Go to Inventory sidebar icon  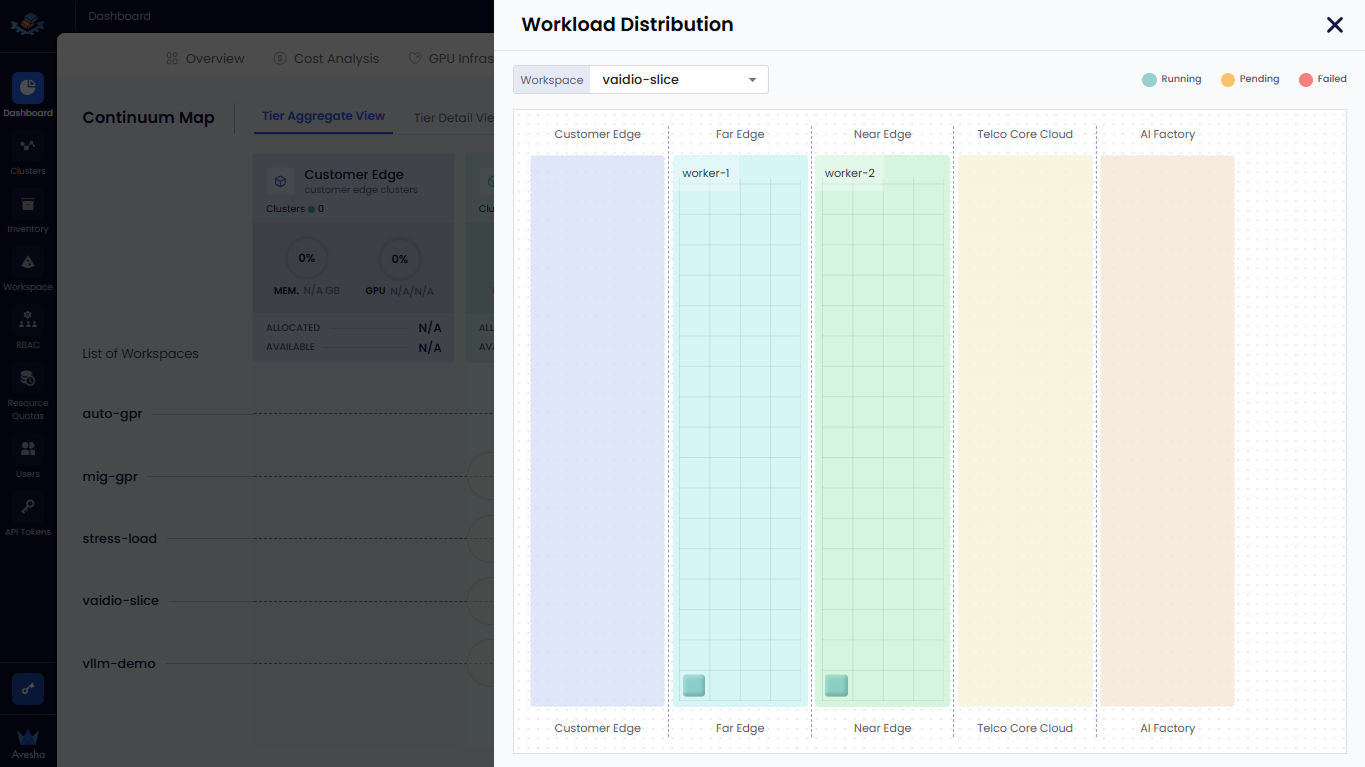click(28, 205)
